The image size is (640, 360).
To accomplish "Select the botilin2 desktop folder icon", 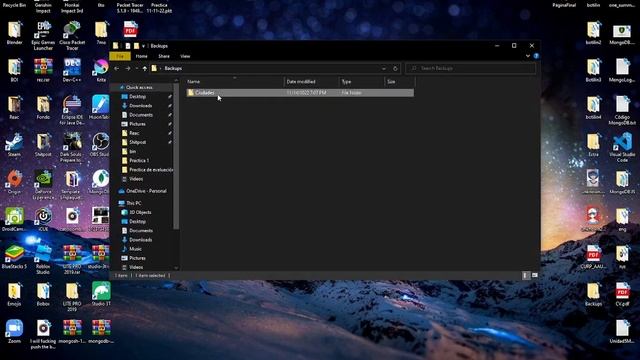I will [x=593, y=33].
